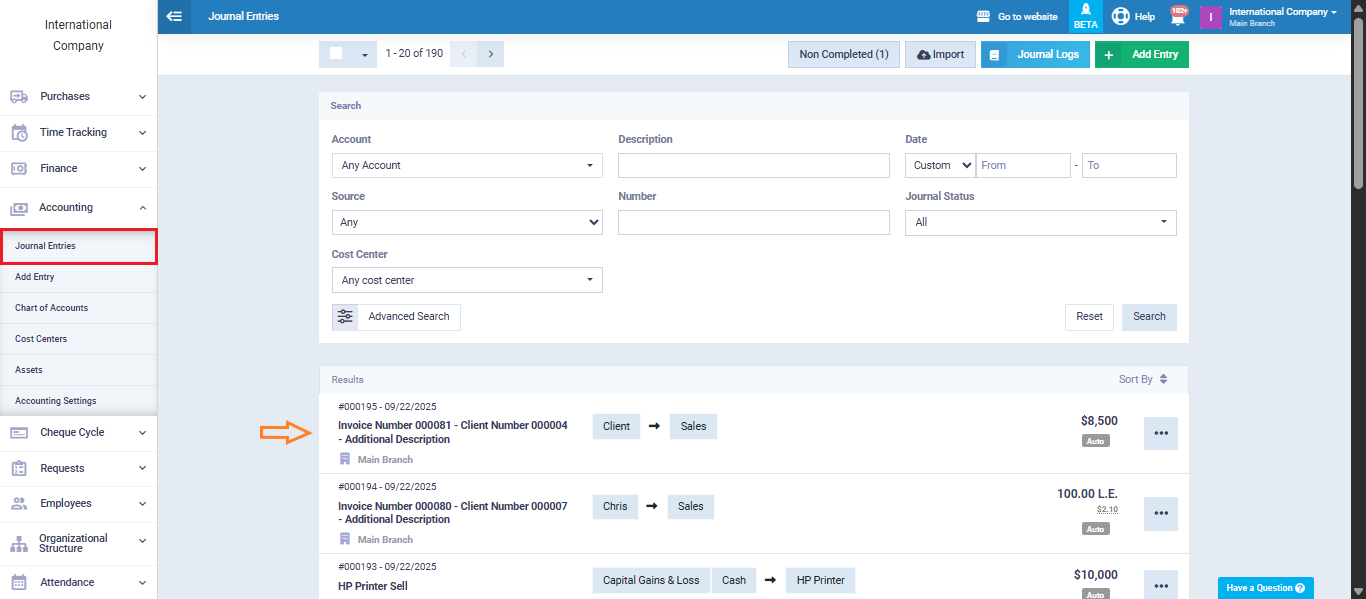Screen dimensions: 1366x599
Task: Click Go to website icon link
Action: coord(983,17)
